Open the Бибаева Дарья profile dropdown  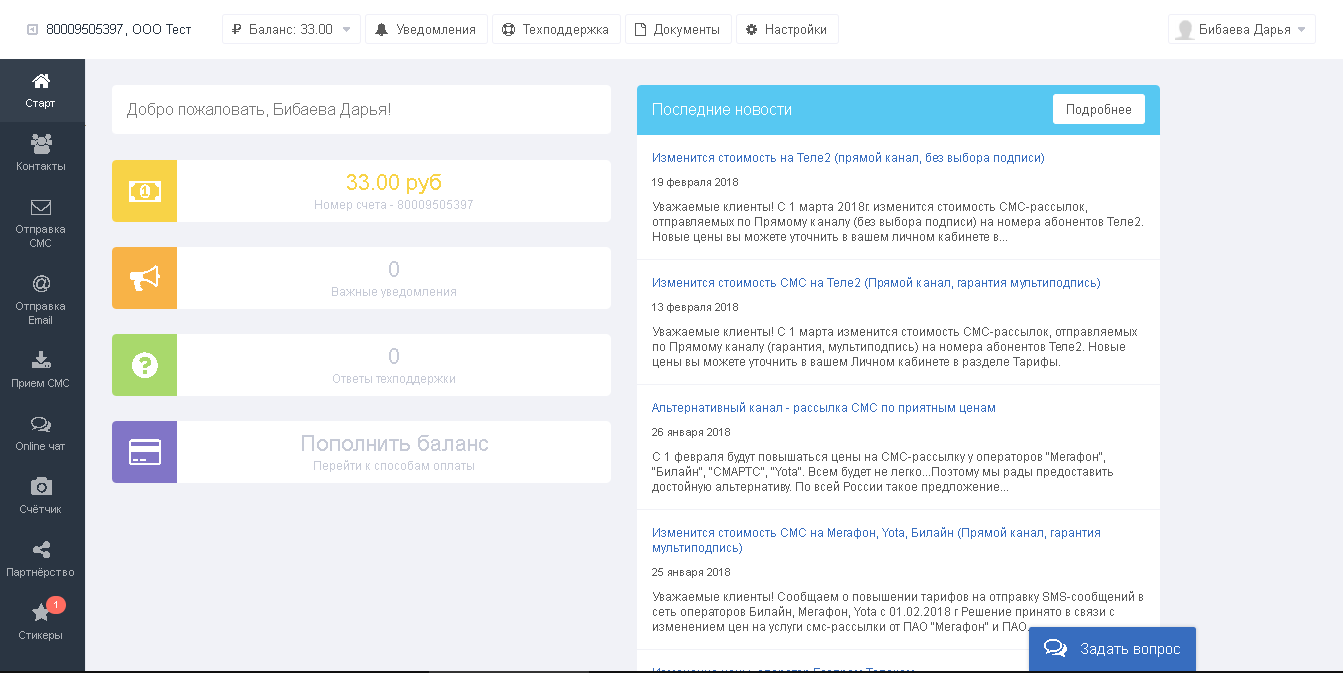pyautogui.click(x=1241, y=29)
